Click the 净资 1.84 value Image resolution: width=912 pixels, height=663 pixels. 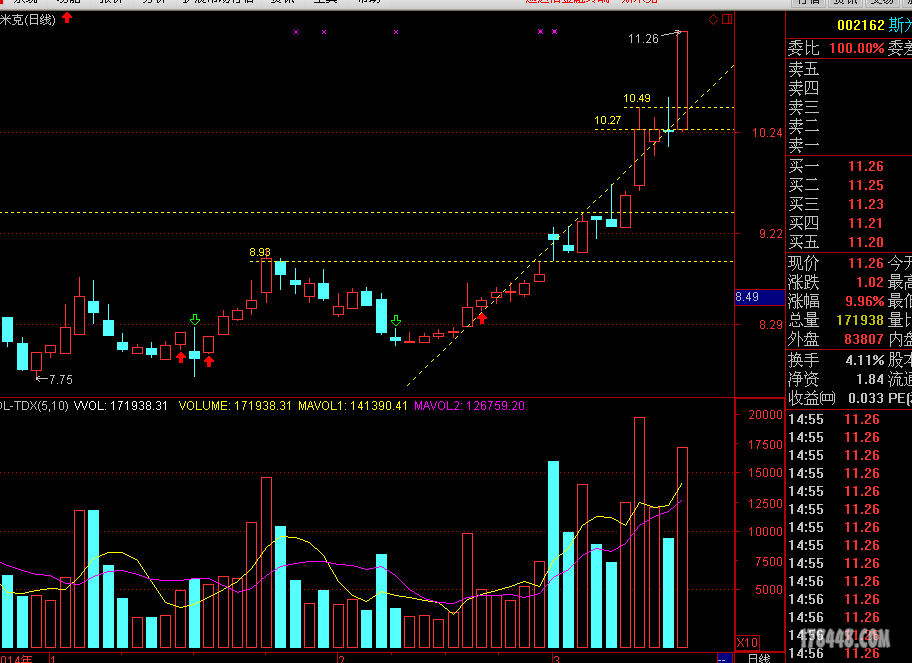(870, 379)
